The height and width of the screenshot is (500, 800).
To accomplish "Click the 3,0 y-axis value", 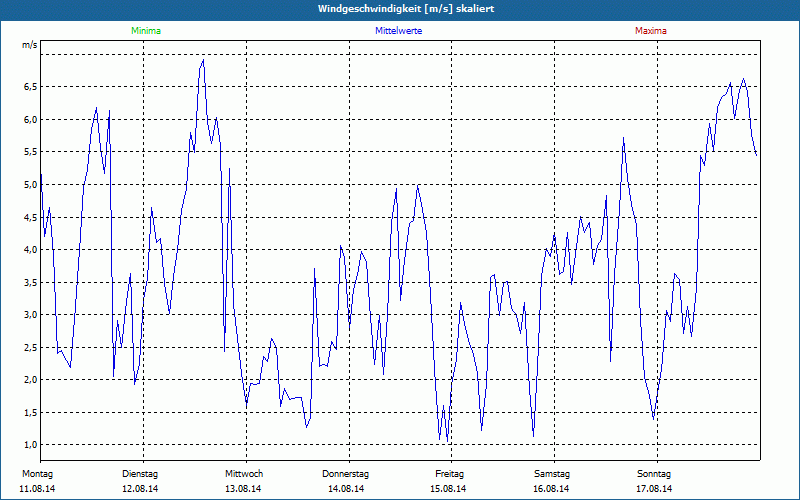I will [x=31, y=315].
